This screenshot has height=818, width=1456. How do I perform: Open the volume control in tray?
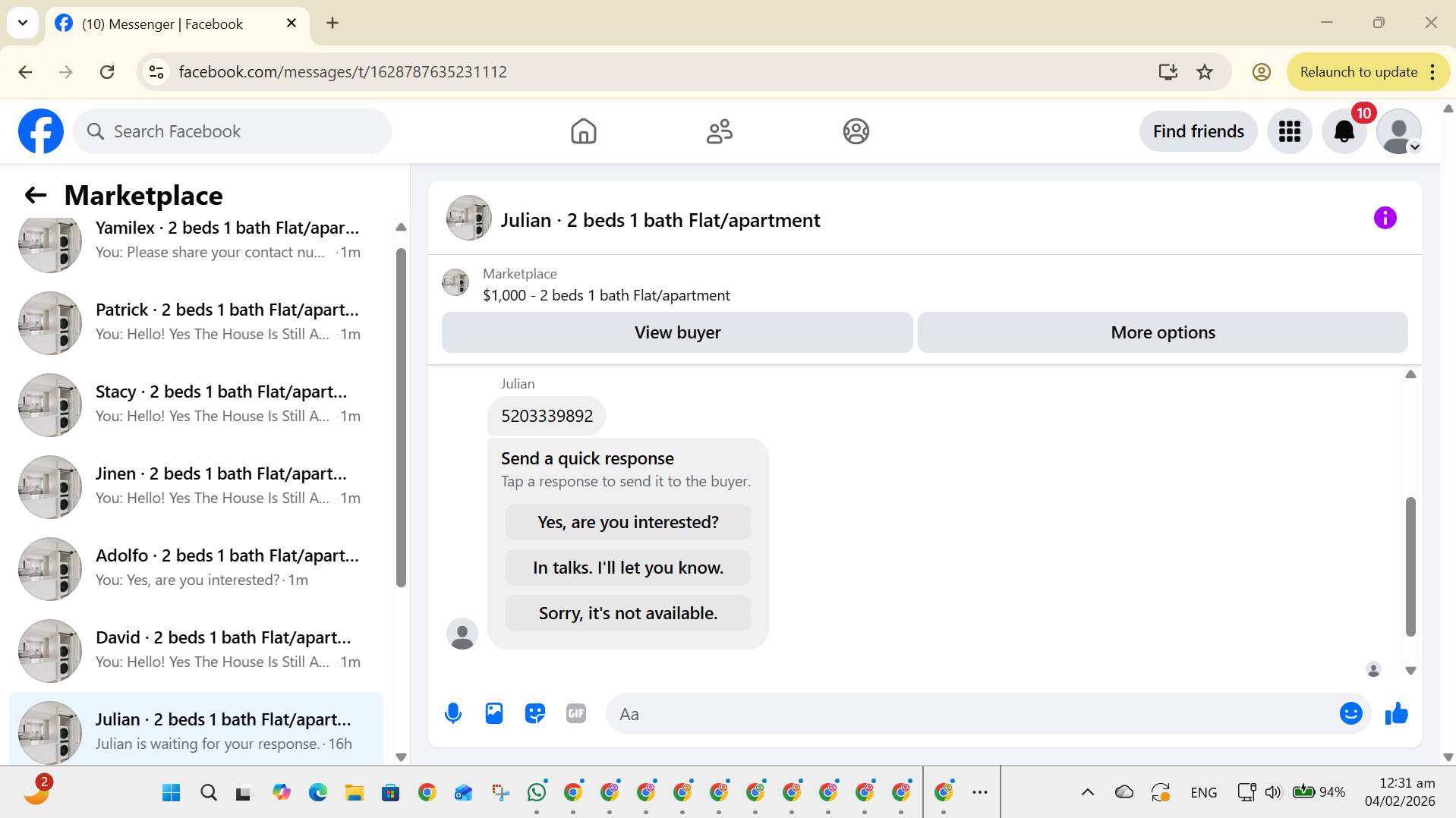[1273, 792]
